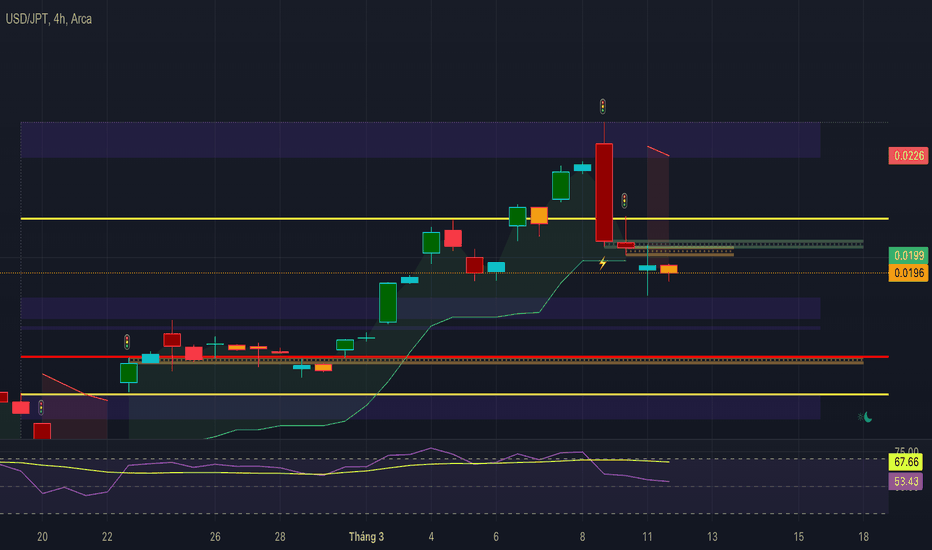Select the red horizontal support line
The image size is (932, 550).
450,356
